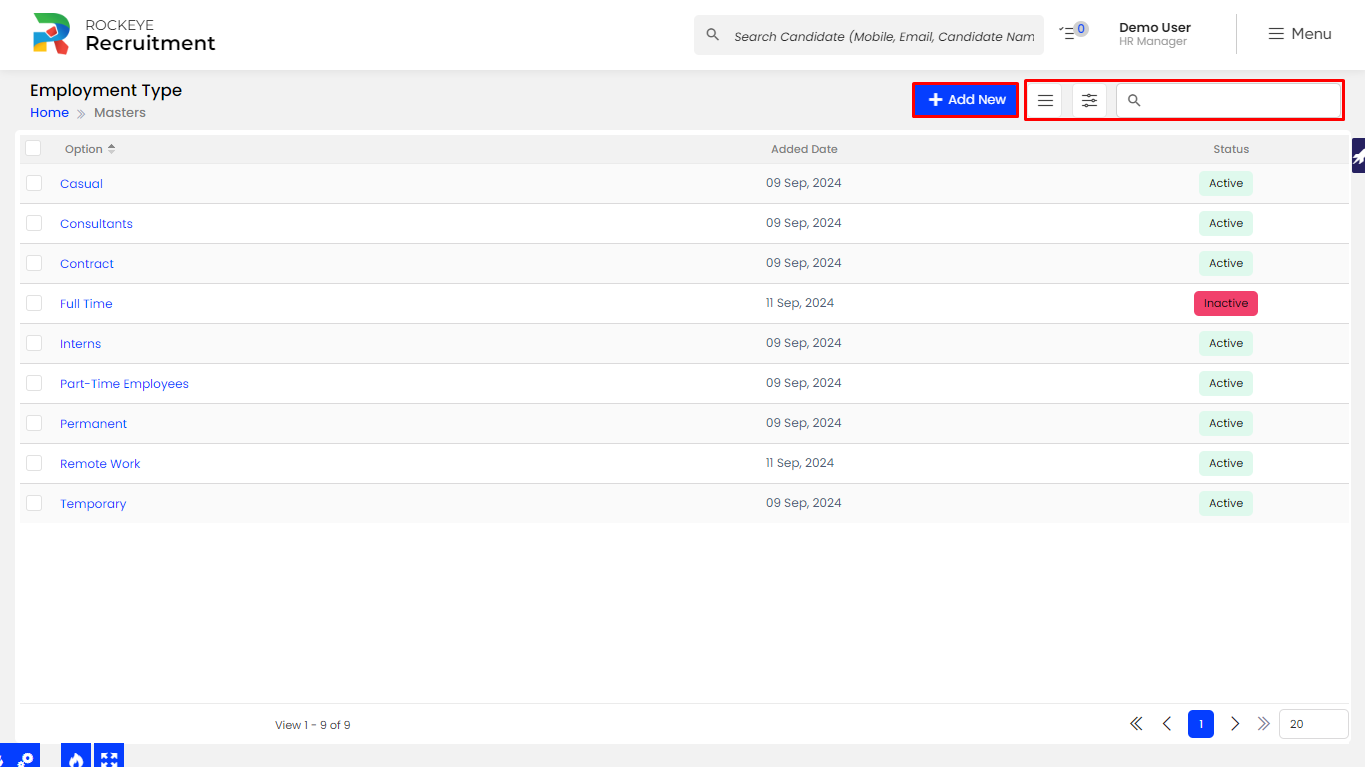Click the magnifier icon in candidate search
Viewport: 1365px width, 767px height.
click(x=713, y=35)
